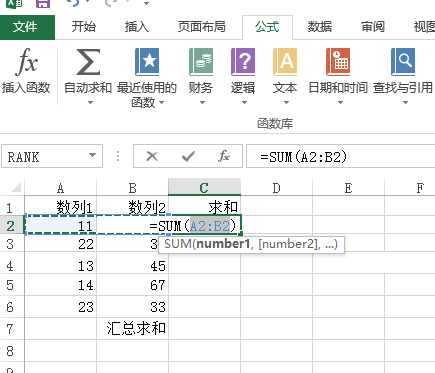Expand the AutoSum (自动求和) dropdown arrow
Image resolution: width=435 pixels, height=373 pixels.
tap(90, 103)
